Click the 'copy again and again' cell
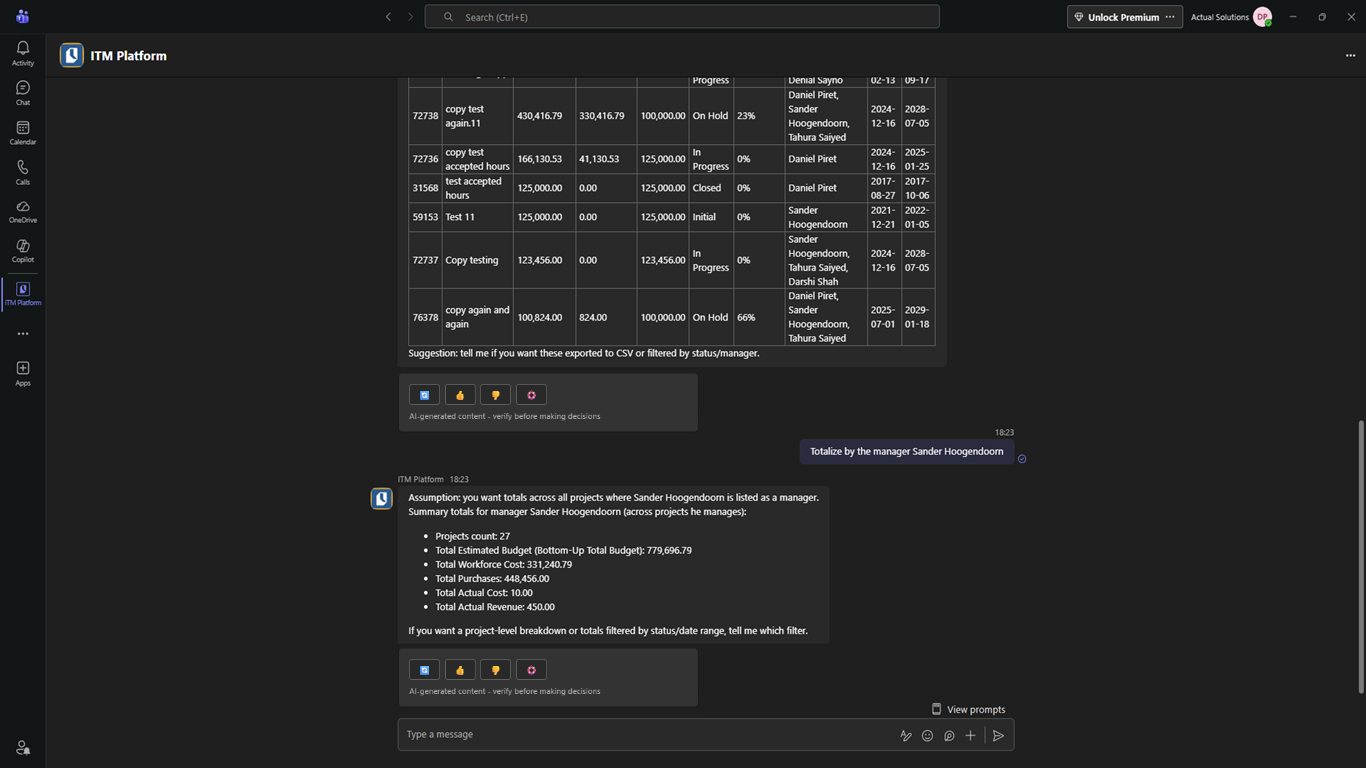The width and height of the screenshot is (1366, 768). (477, 317)
